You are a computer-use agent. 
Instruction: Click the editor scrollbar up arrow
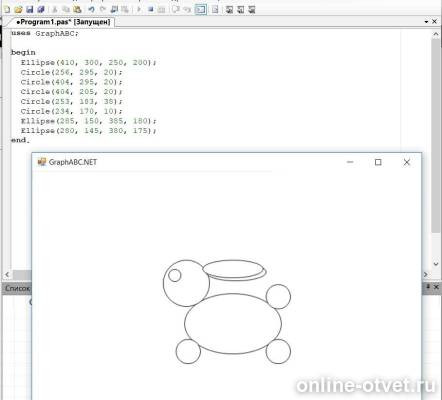coord(436,34)
